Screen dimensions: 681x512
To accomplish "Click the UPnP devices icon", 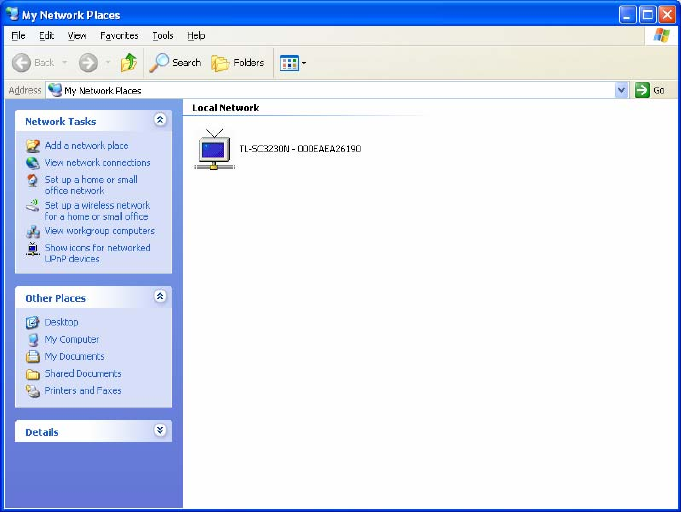I will [33, 249].
